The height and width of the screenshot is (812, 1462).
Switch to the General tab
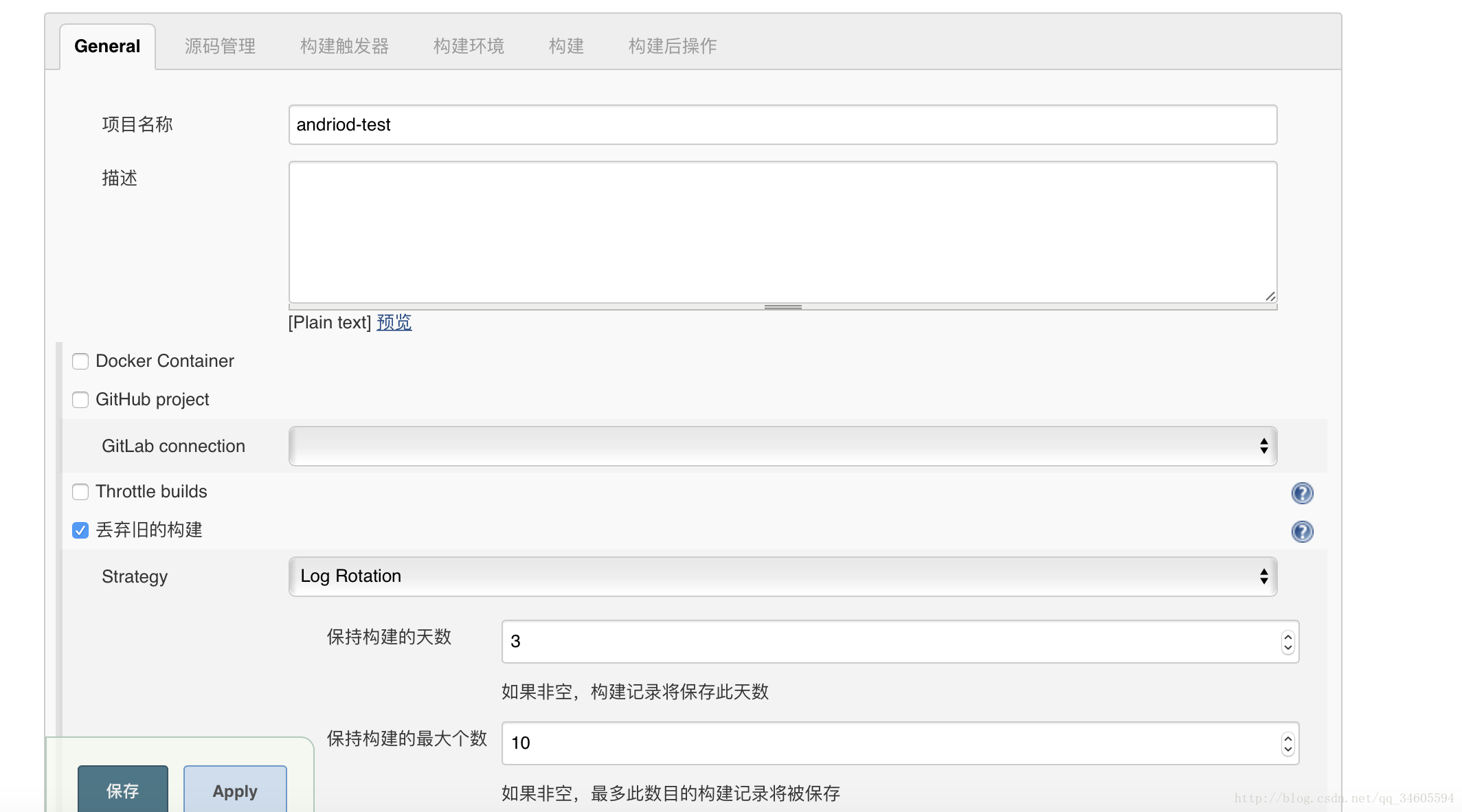(x=107, y=46)
